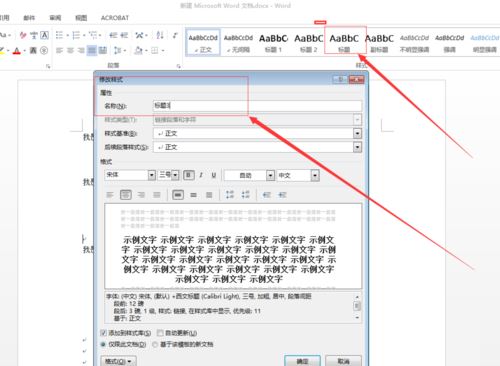Toggle underline button in style dialog

[214, 175]
